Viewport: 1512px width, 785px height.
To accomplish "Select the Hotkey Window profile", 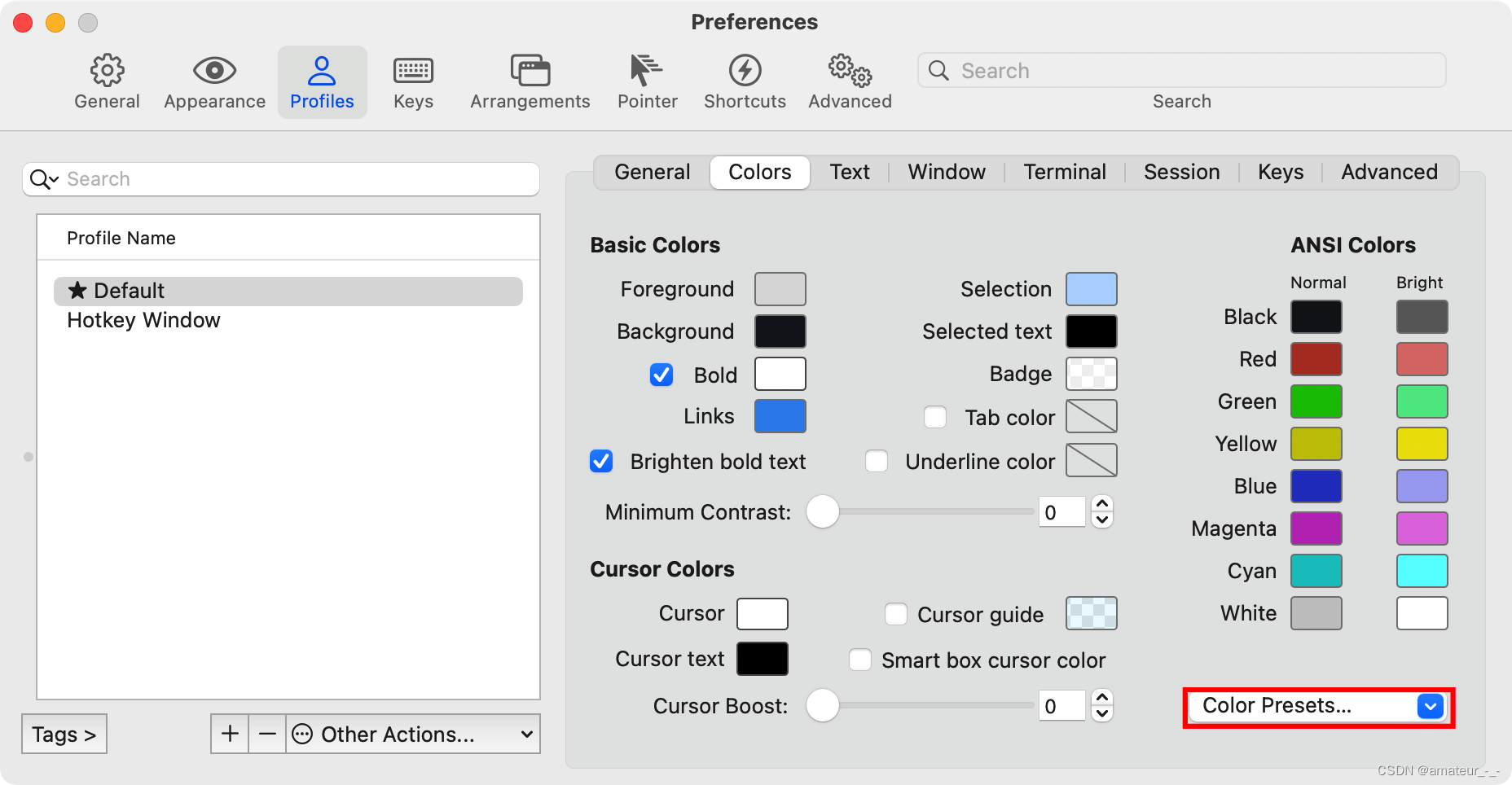I will coord(288,320).
